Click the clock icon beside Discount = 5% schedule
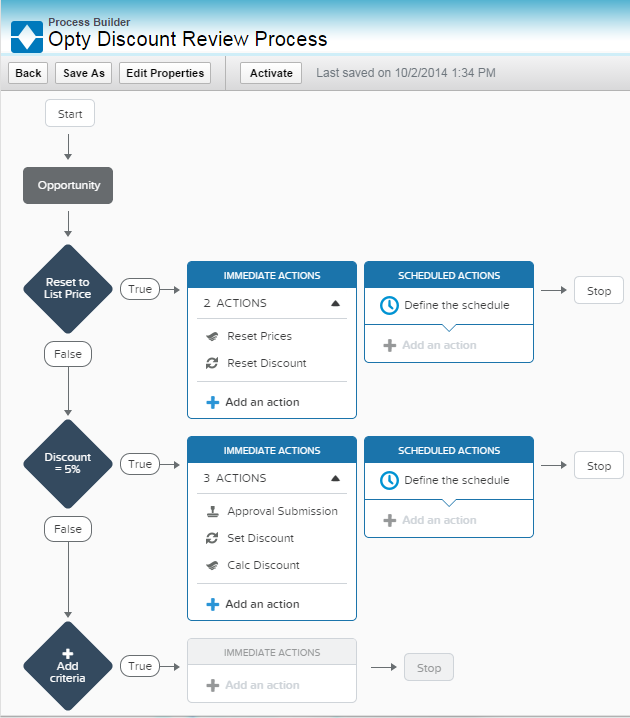This screenshot has width=630, height=718. [389, 480]
